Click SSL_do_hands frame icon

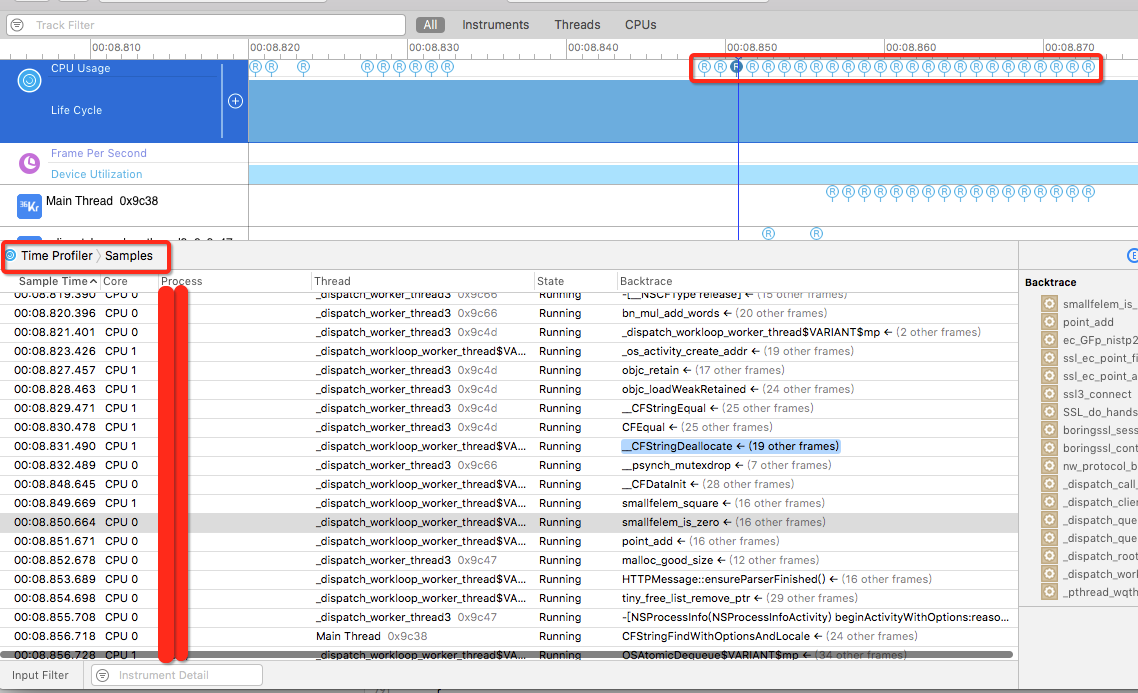[1049, 411]
